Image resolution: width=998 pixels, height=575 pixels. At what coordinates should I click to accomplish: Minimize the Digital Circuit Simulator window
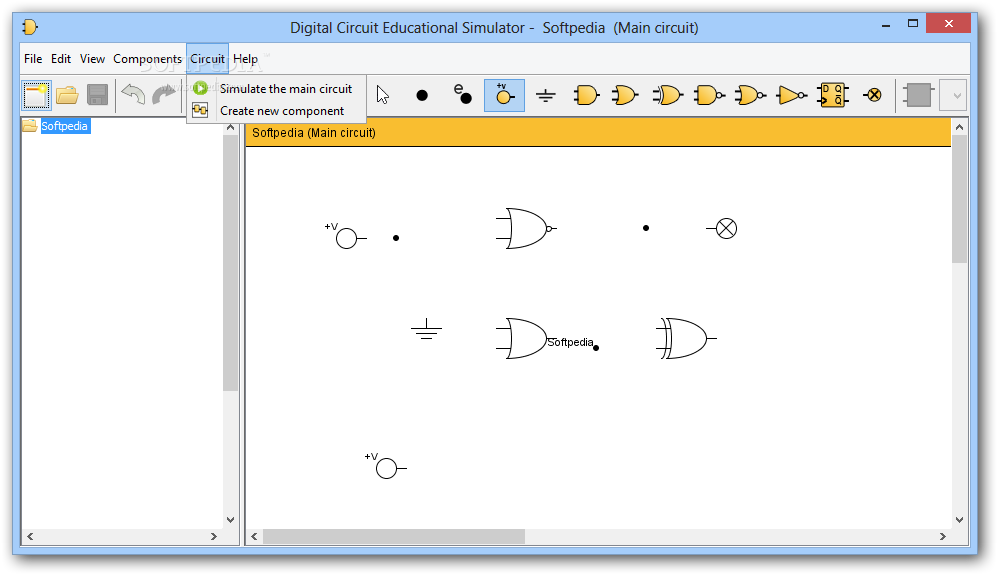click(x=885, y=24)
